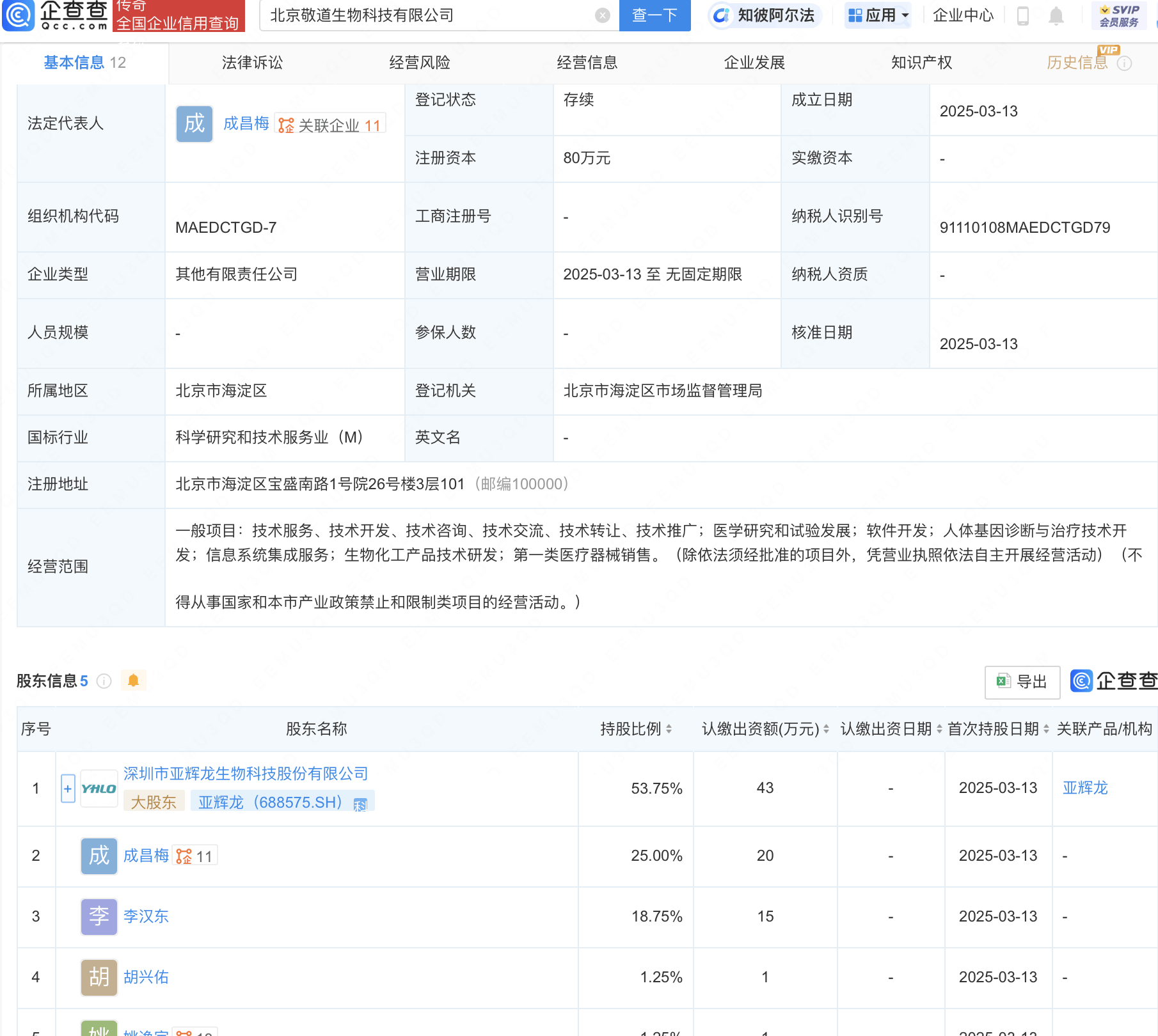
Task: Open 亚辉龙 related product link
Action: click(1085, 788)
